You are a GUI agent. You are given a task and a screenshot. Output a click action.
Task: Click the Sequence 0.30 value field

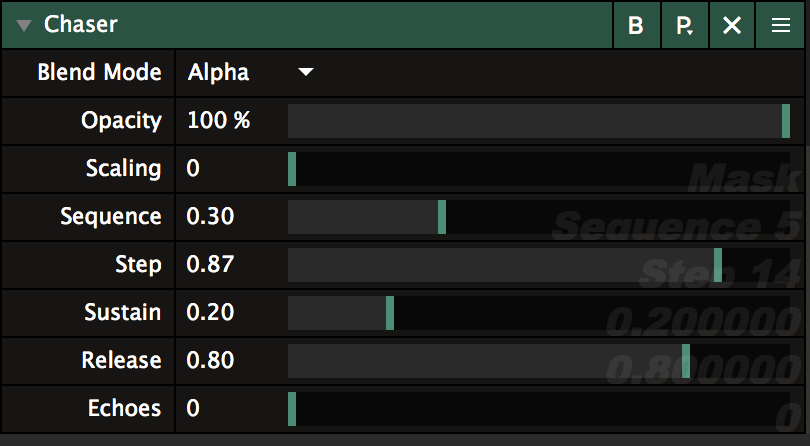pos(211,217)
